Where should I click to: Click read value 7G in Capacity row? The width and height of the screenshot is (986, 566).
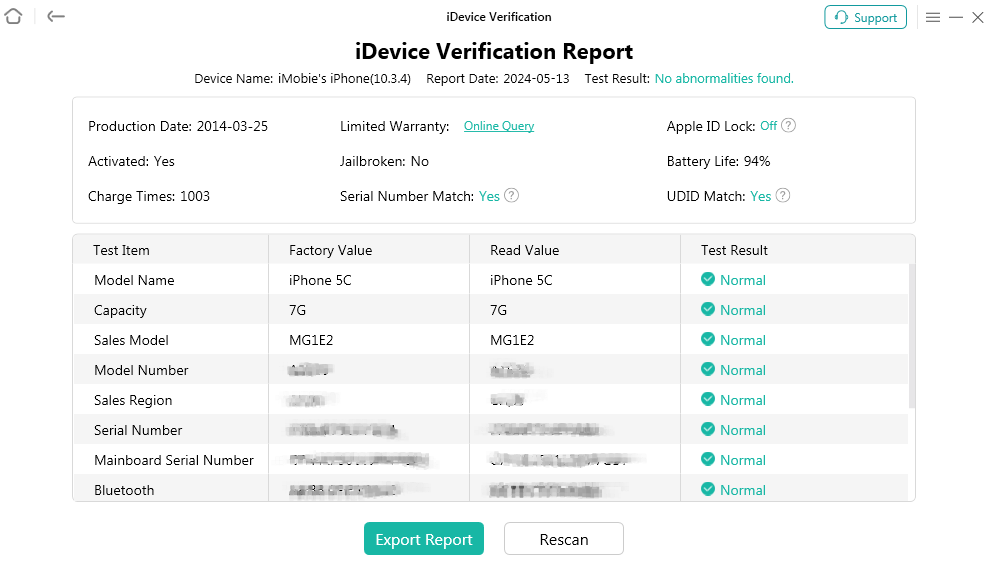(498, 311)
